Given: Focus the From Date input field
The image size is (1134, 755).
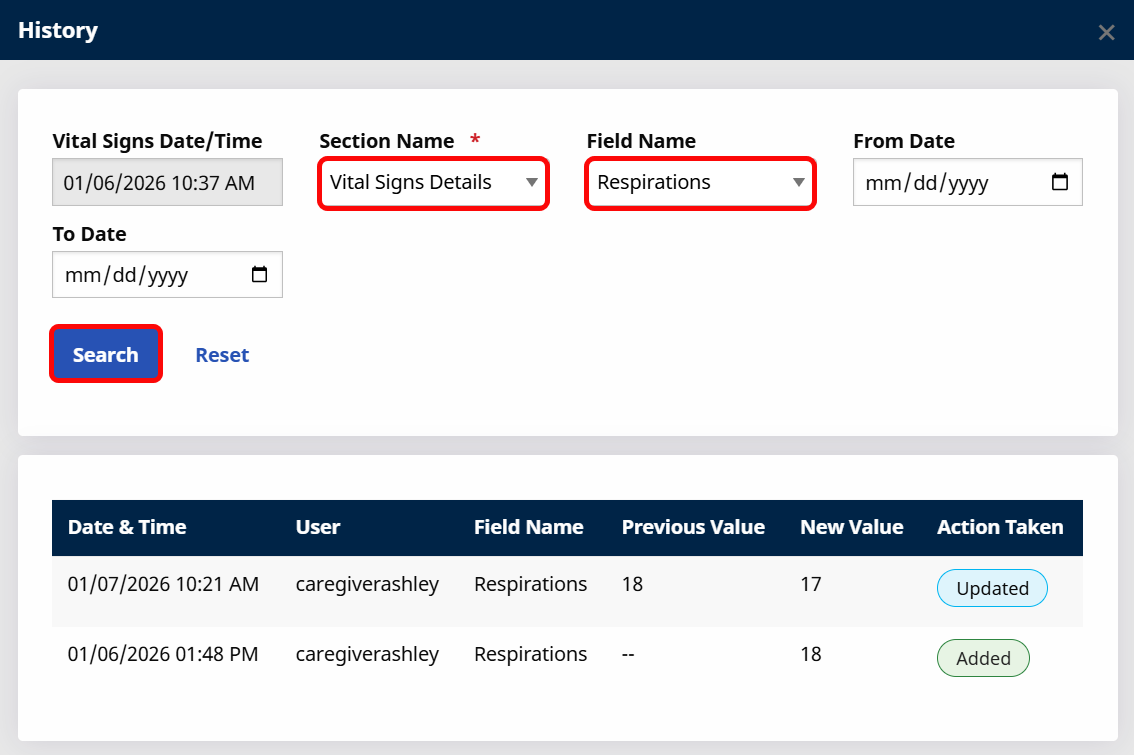Looking at the screenshot, I should 968,182.
